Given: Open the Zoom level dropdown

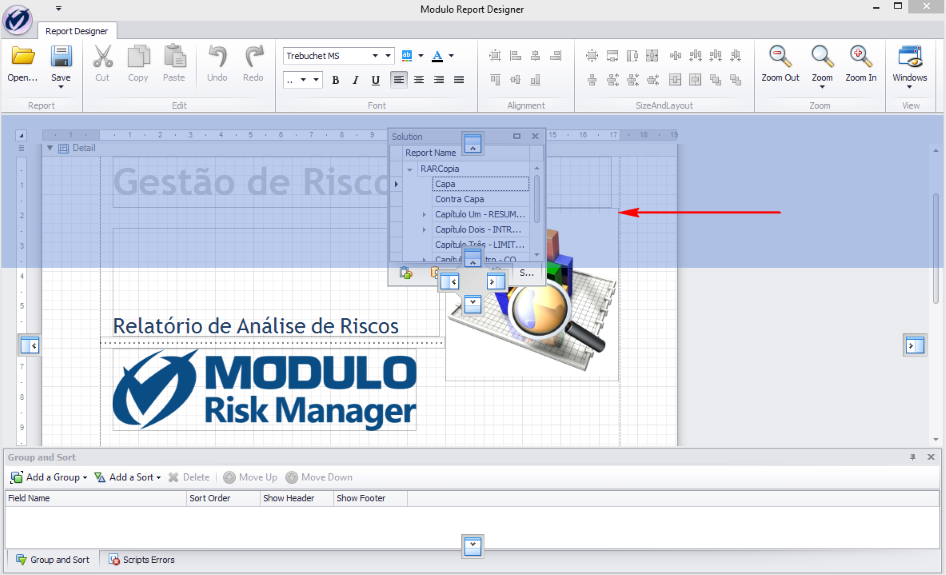Looking at the screenshot, I should [822, 87].
